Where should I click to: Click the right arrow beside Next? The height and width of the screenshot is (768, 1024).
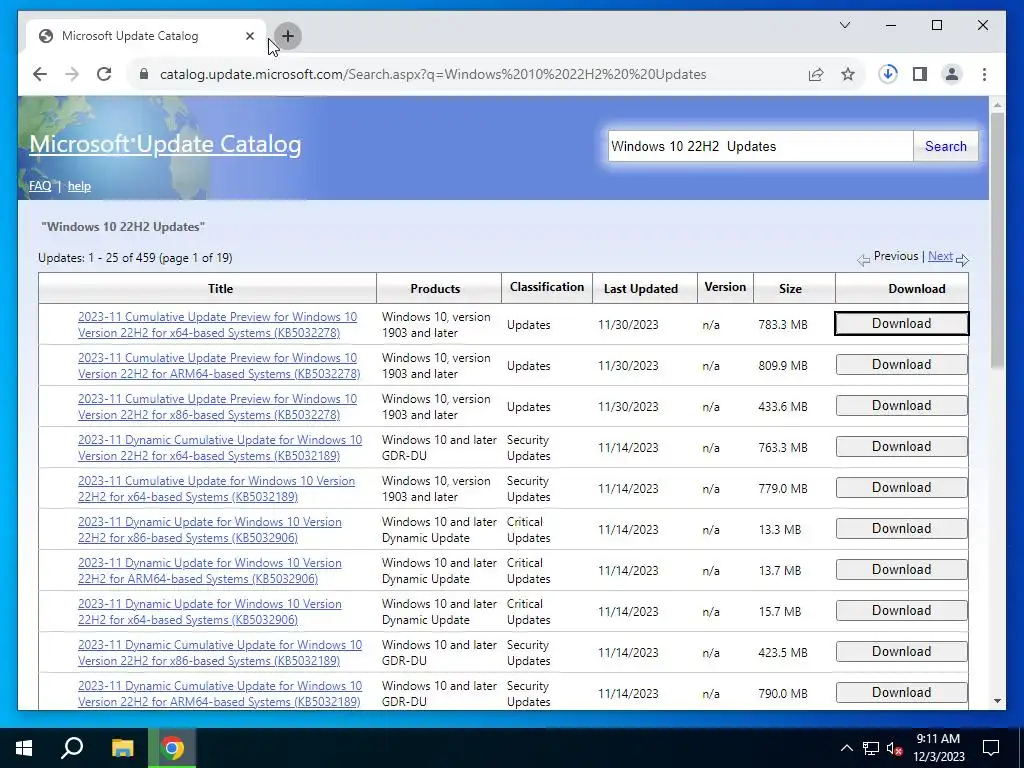click(x=962, y=260)
